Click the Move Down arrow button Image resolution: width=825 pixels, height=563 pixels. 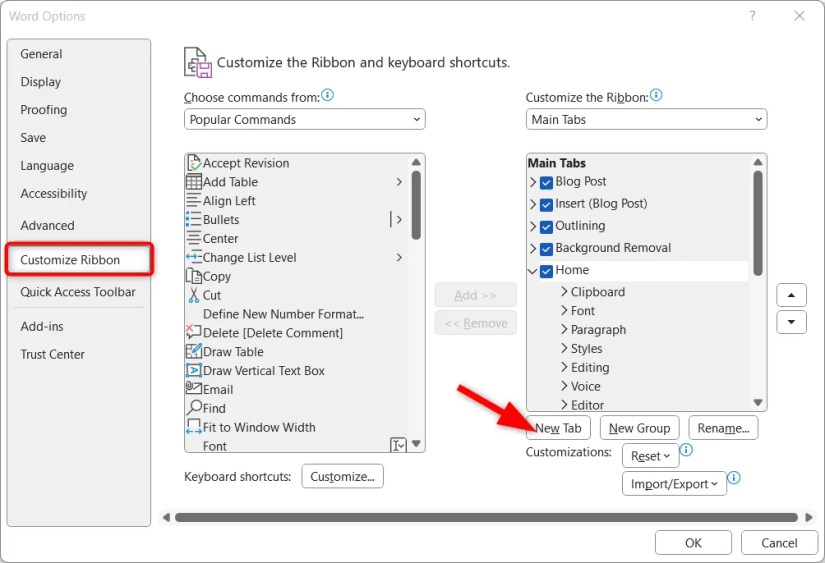point(791,322)
